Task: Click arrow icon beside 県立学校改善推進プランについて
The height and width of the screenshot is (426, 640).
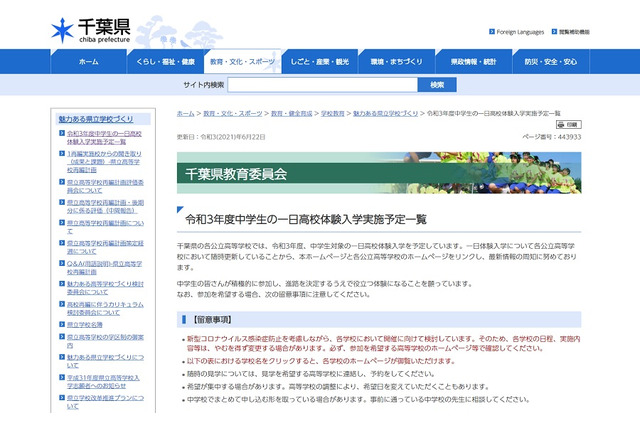Action: coord(62,397)
